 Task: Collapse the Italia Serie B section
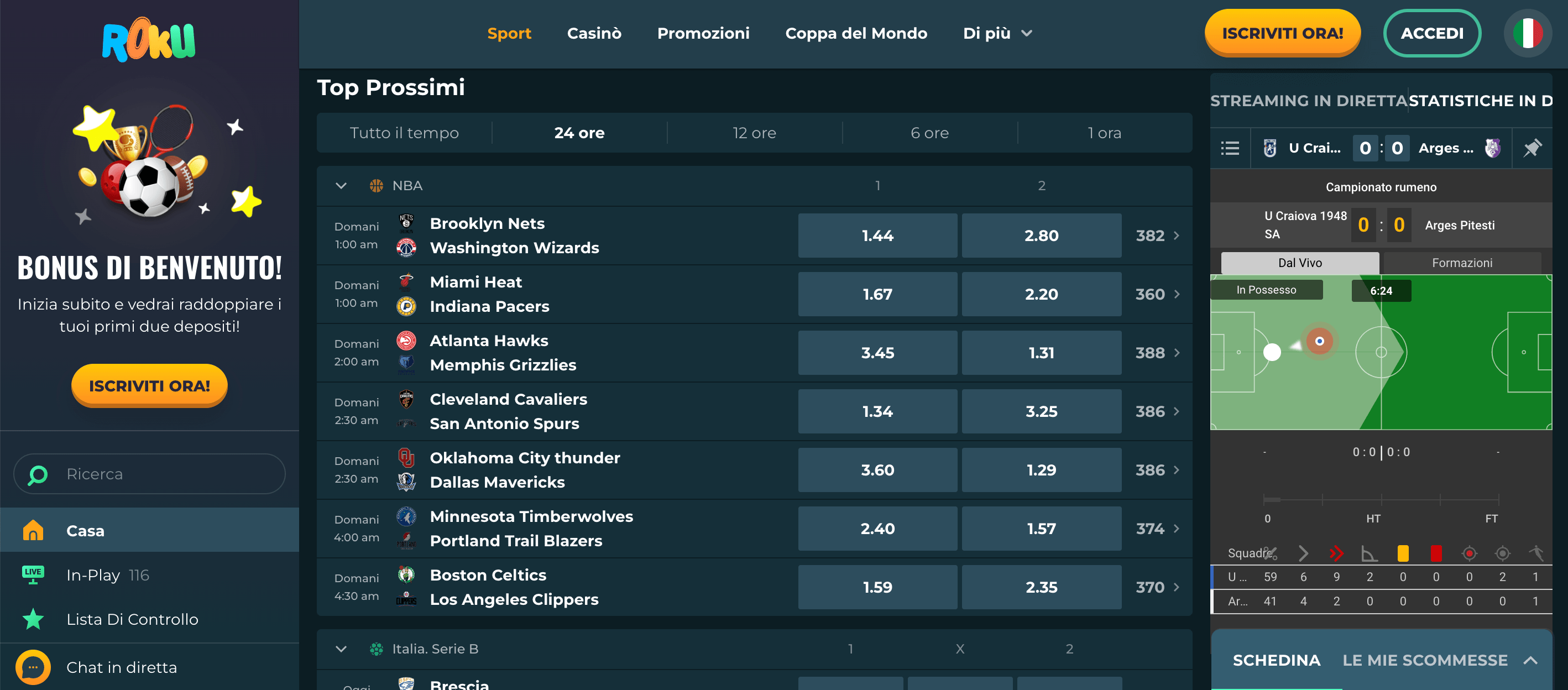[x=341, y=649]
